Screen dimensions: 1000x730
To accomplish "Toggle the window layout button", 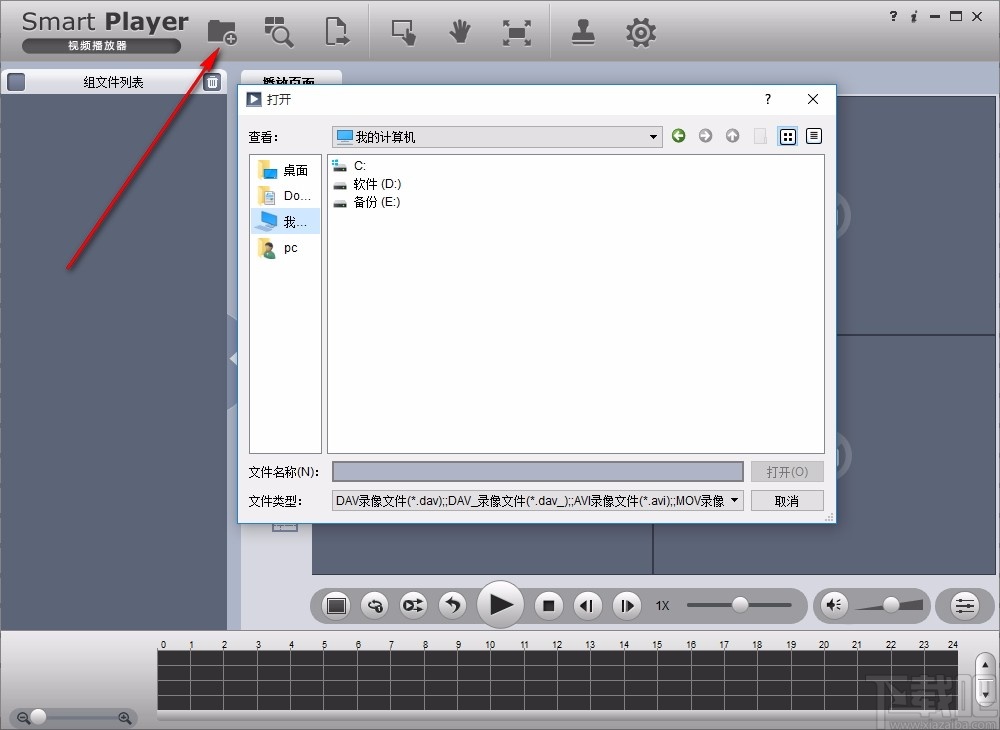I will 337,605.
